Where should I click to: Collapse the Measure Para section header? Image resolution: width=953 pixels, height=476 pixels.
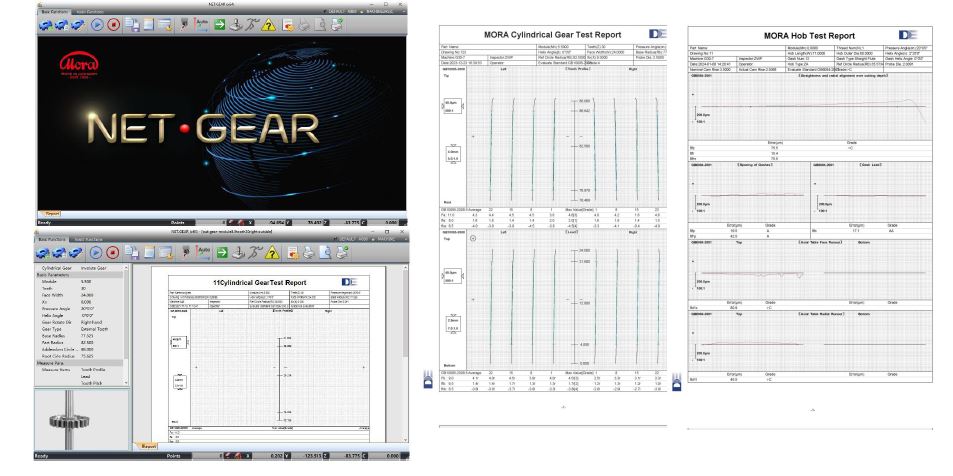tap(79, 363)
